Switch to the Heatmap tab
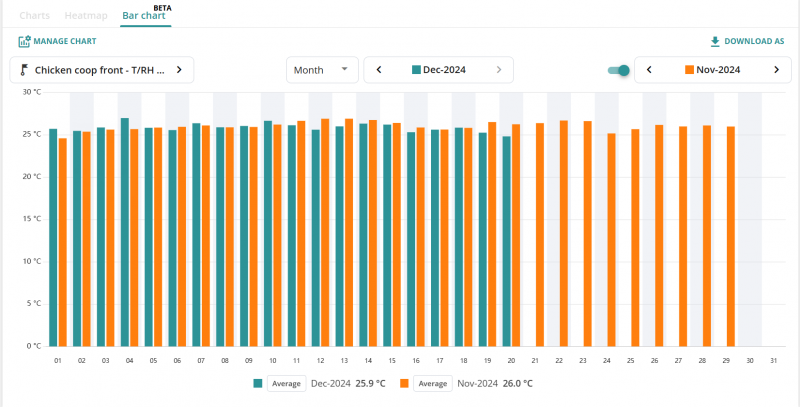 click(x=86, y=16)
